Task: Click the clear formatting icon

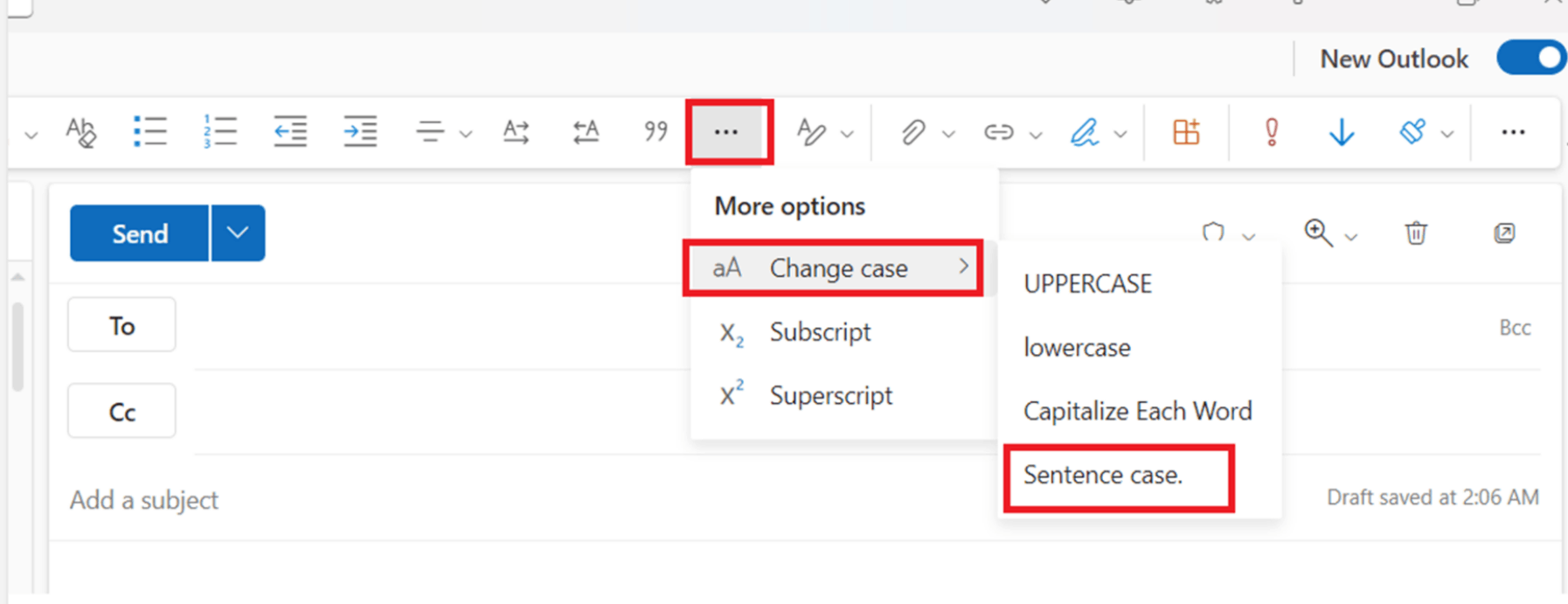Action: tap(80, 132)
